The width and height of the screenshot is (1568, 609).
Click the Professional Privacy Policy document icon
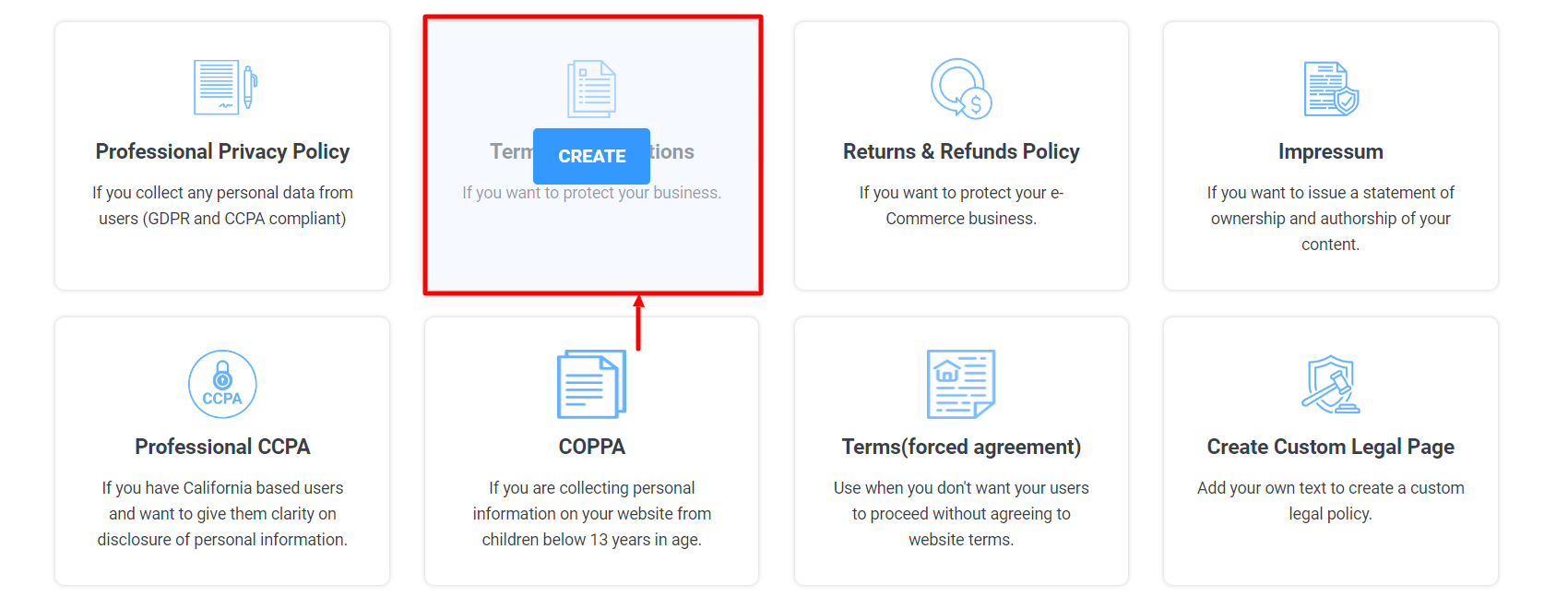[221, 86]
